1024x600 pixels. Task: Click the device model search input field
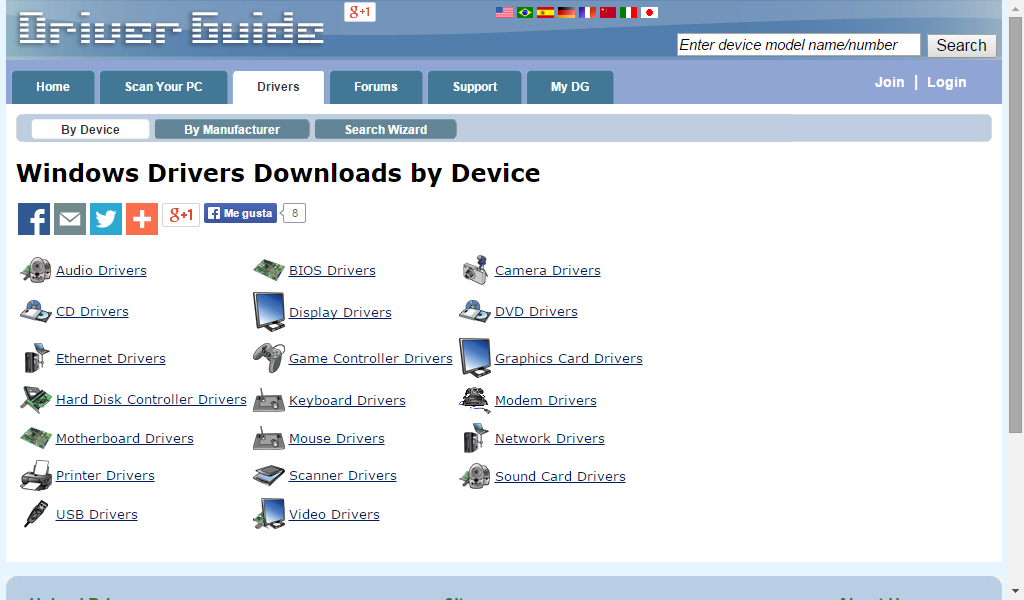pyautogui.click(x=797, y=44)
